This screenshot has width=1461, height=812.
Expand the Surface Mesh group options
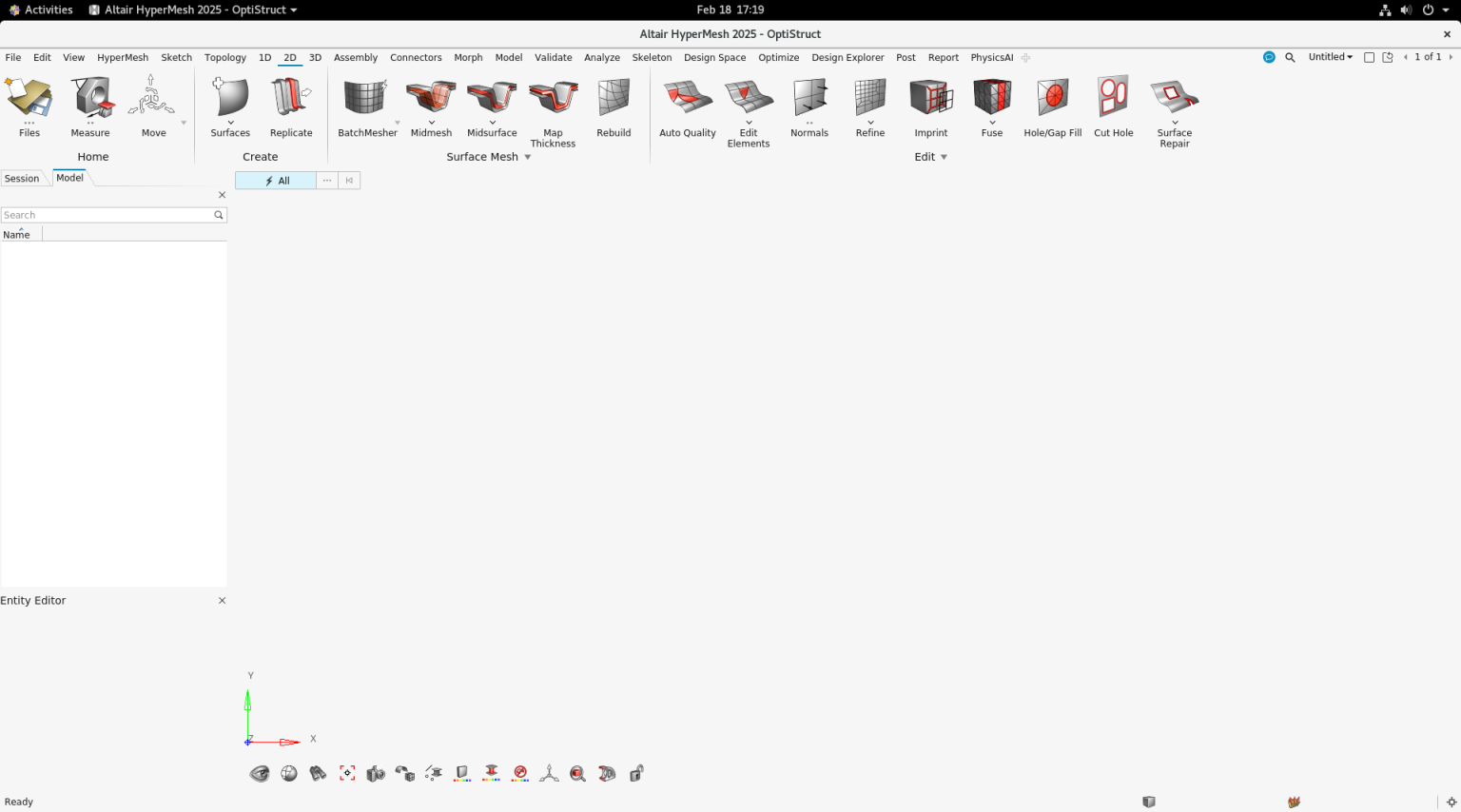pos(528,157)
